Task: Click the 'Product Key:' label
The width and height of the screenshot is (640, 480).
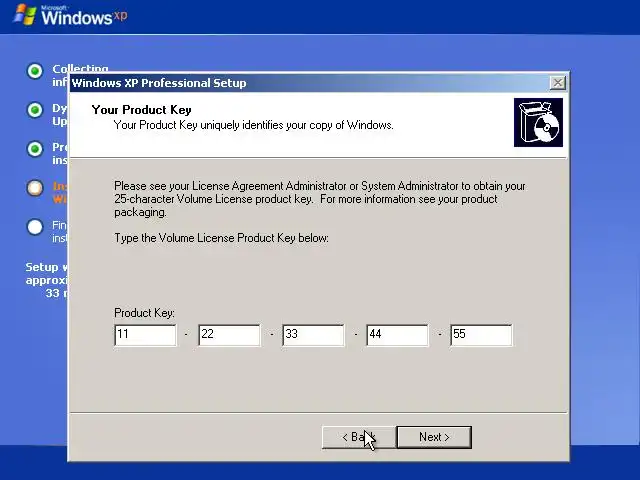Action: tap(144, 313)
